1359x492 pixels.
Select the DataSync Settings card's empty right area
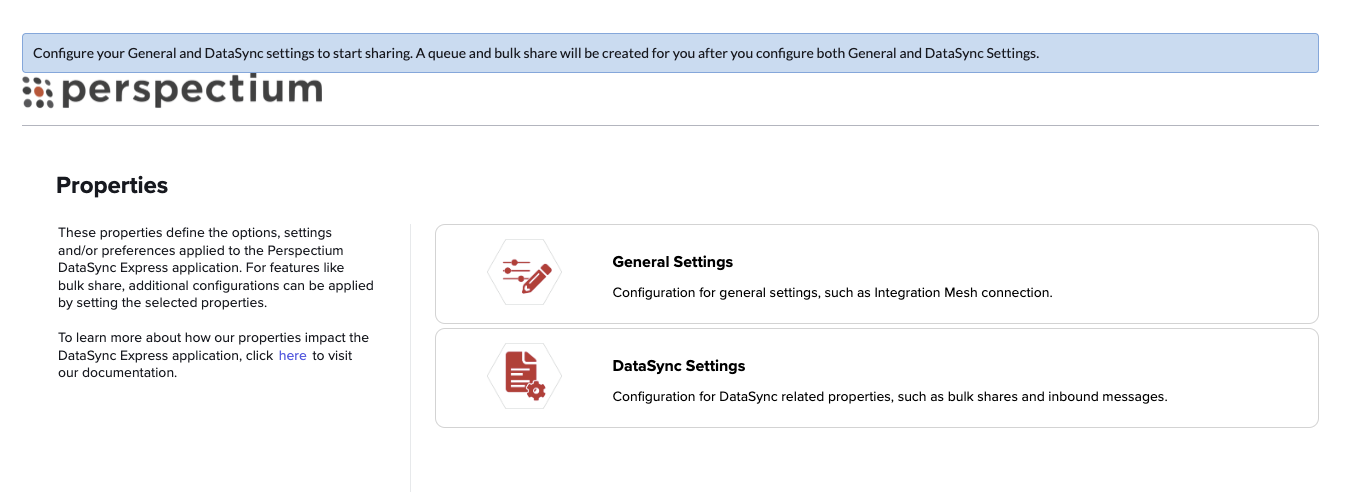point(1240,378)
